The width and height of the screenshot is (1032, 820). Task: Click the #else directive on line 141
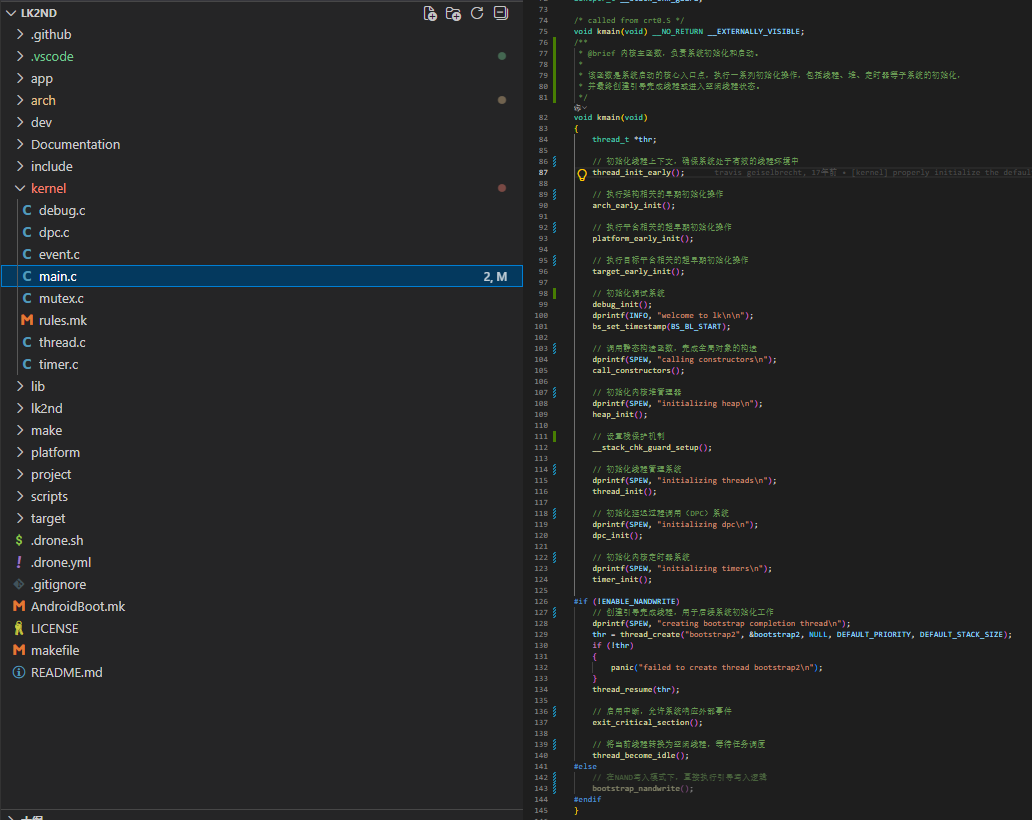point(585,767)
